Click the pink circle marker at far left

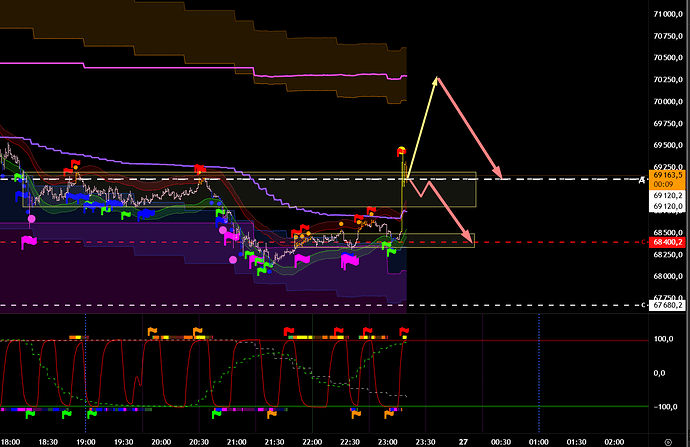tap(31, 217)
